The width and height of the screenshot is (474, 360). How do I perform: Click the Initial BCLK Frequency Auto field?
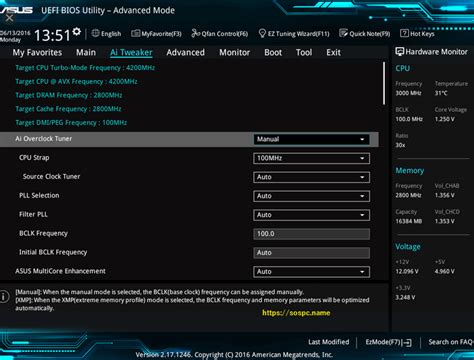point(311,253)
